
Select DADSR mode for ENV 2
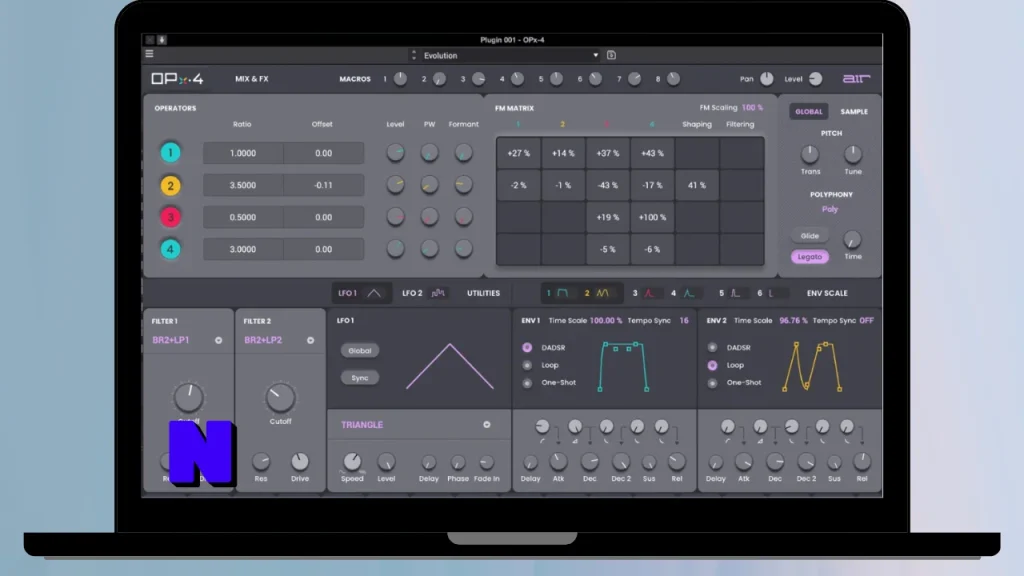[x=712, y=347]
